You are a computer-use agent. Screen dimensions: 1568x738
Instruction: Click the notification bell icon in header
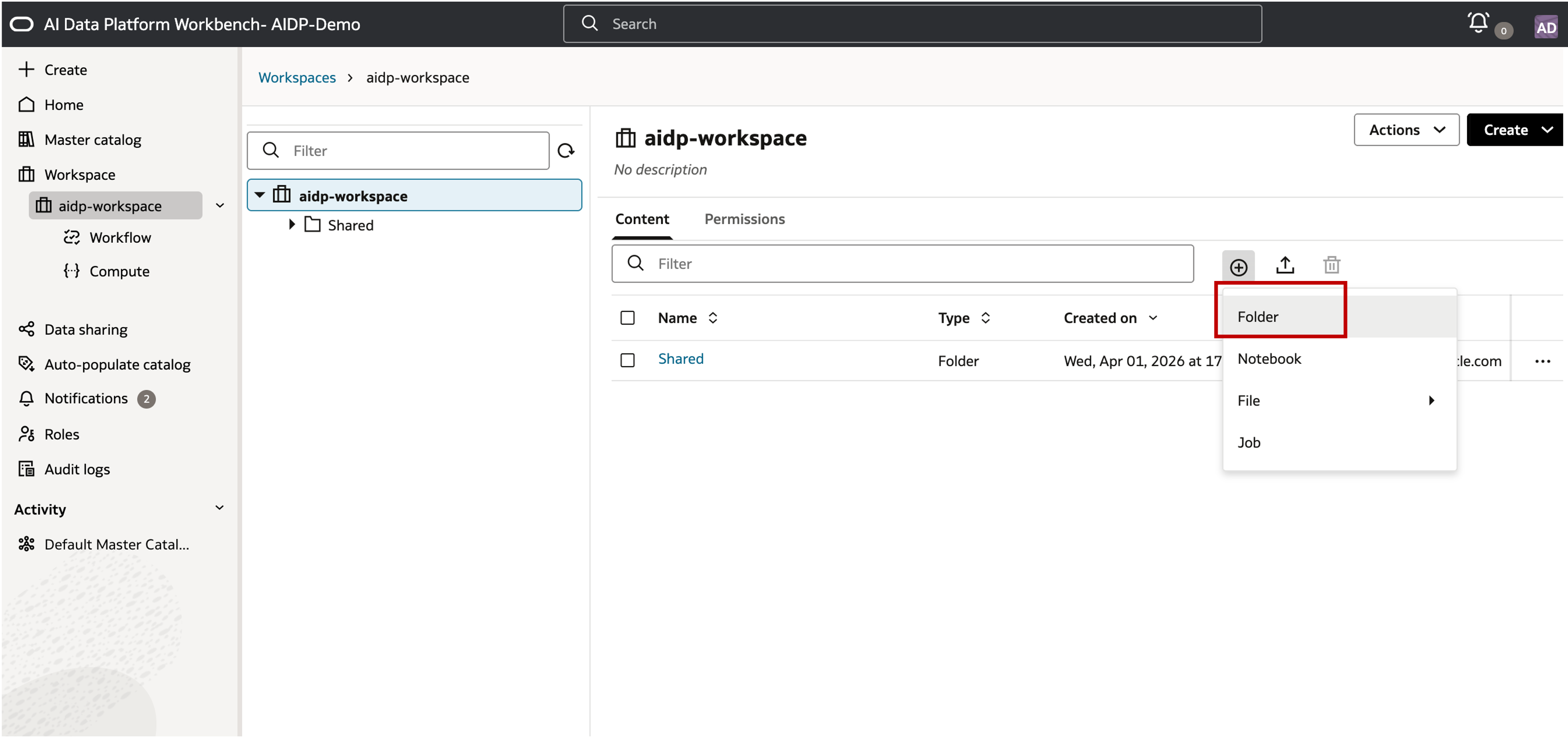click(1478, 23)
